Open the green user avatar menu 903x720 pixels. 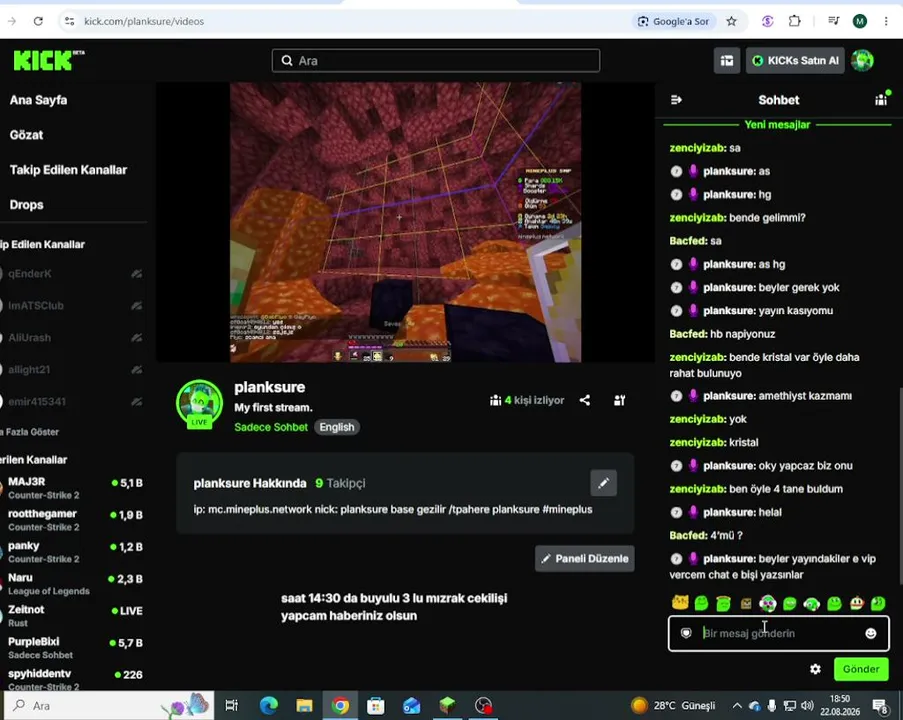[862, 60]
